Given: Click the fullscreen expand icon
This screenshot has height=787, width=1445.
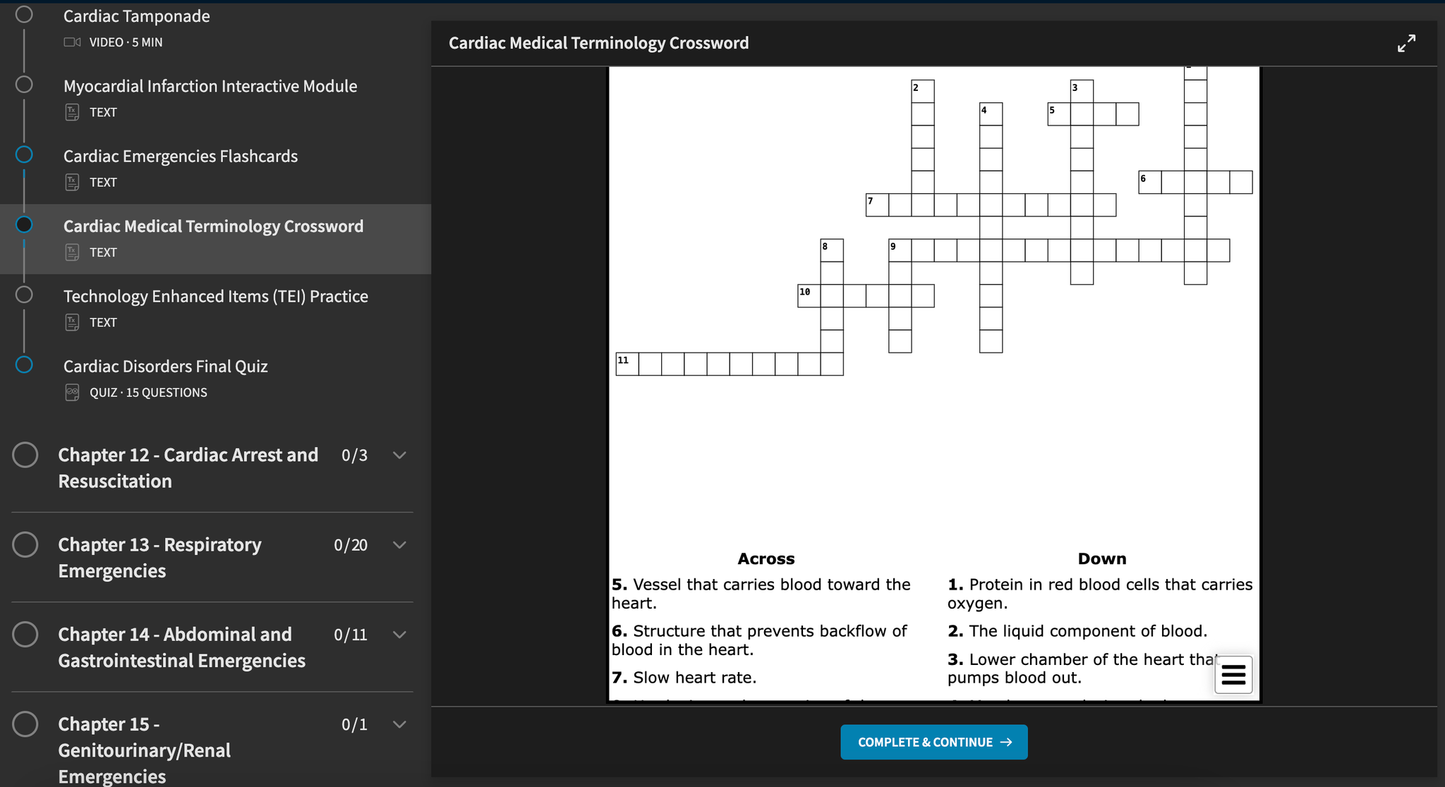Looking at the screenshot, I should click(x=1406, y=43).
